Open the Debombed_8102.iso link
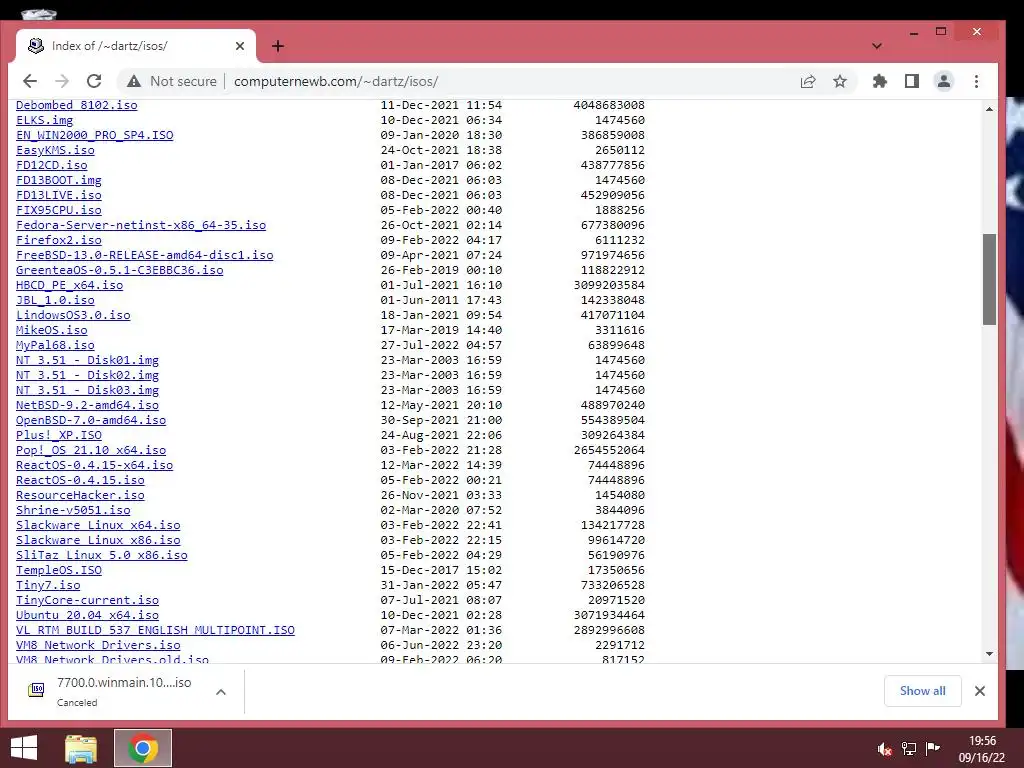 [76, 105]
